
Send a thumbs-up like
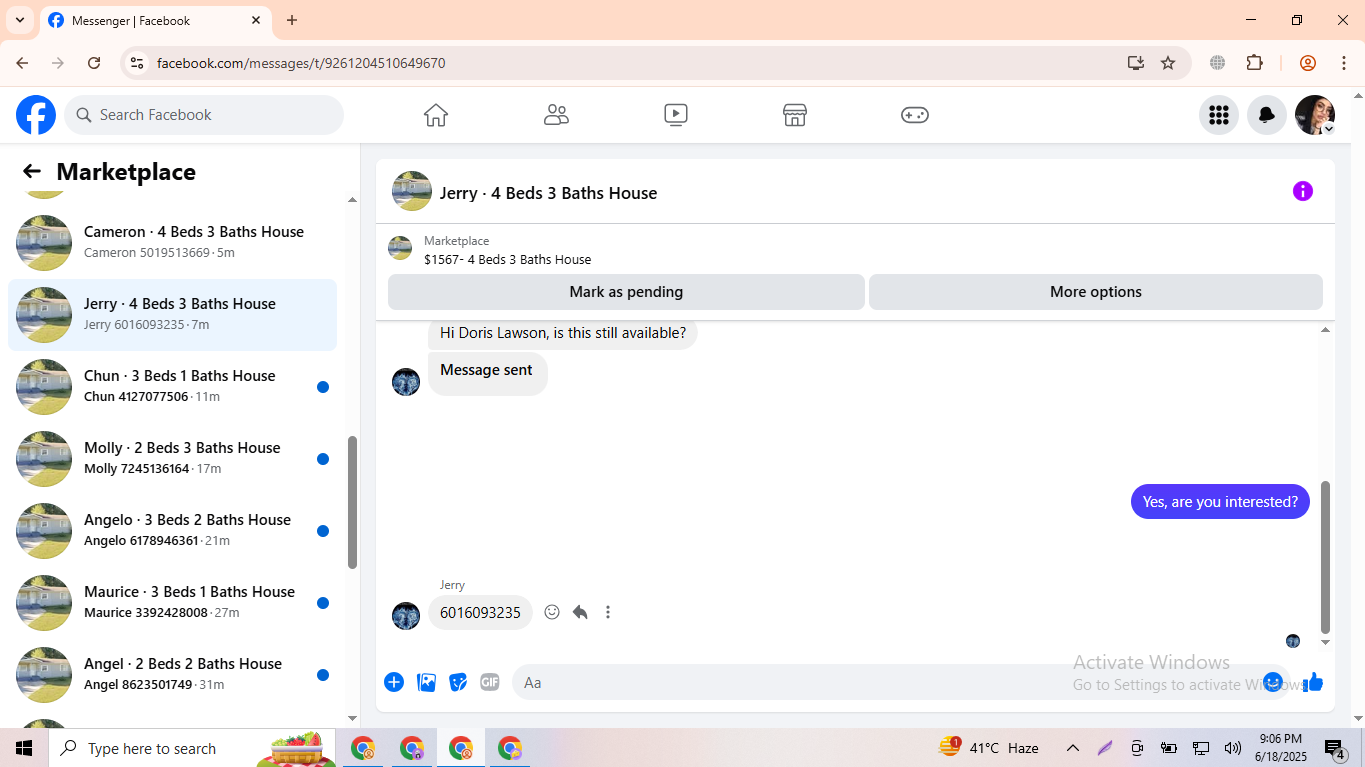coord(1313,682)
